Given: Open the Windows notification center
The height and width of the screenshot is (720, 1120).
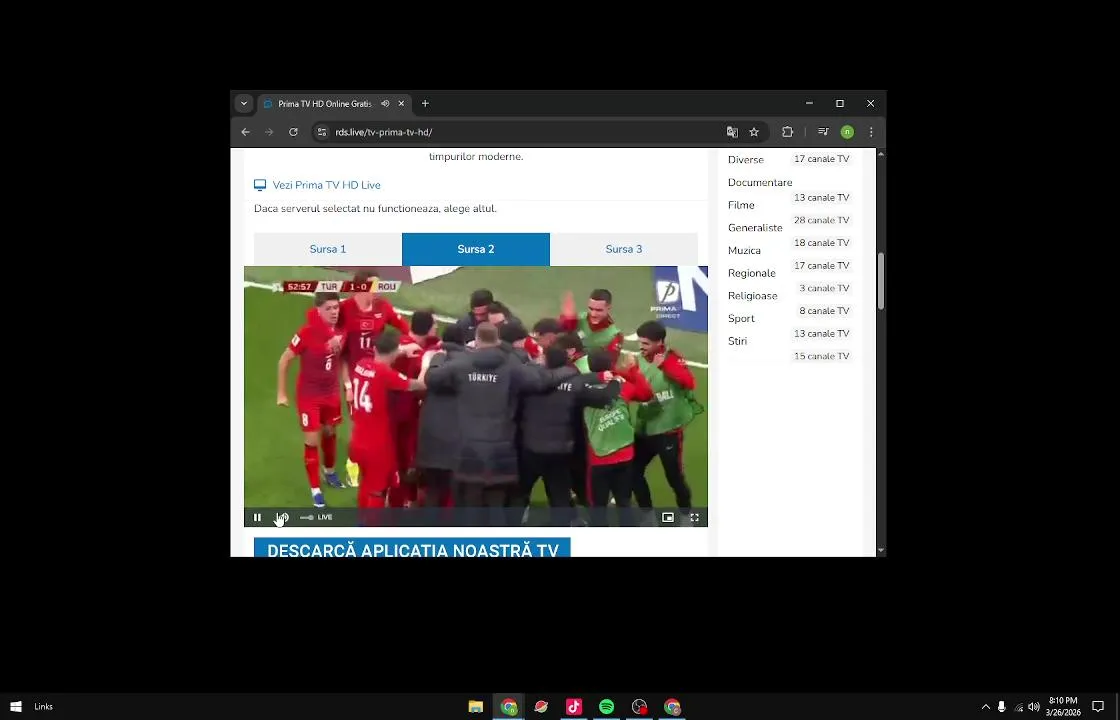Looking at the screenshot, I should (1098, 706).
